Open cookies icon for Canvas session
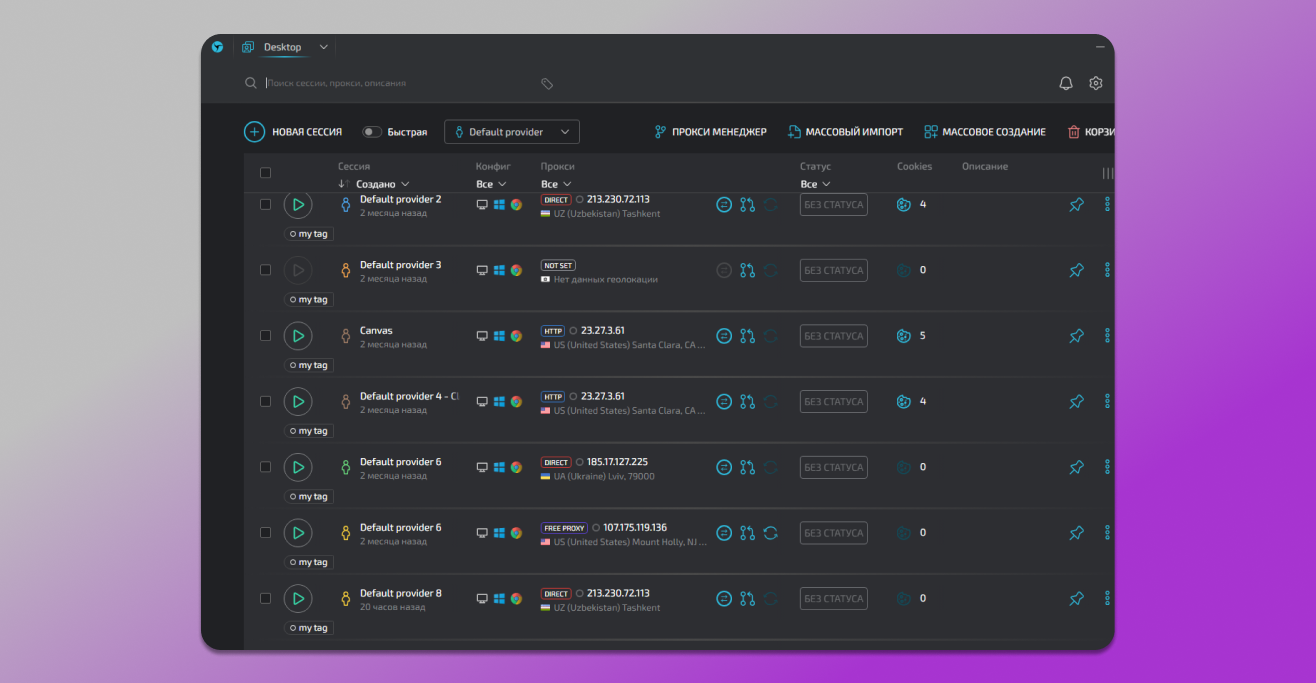 pyautogui.click(x=904, y=336)
